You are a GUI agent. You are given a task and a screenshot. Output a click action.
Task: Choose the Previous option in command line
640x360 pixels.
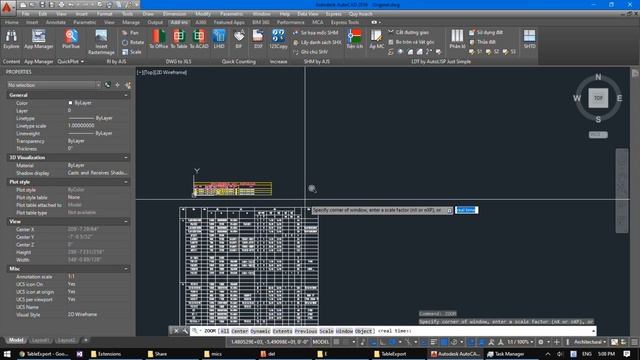tap(306, 331)
